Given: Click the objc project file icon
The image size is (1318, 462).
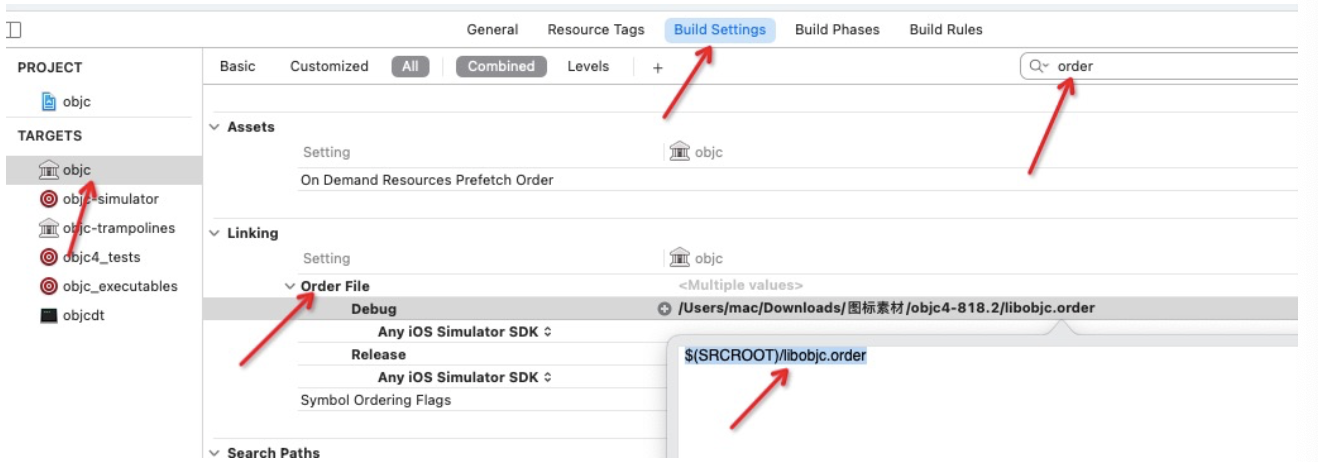Looking at the screenshot, I should tap(49, 101).
